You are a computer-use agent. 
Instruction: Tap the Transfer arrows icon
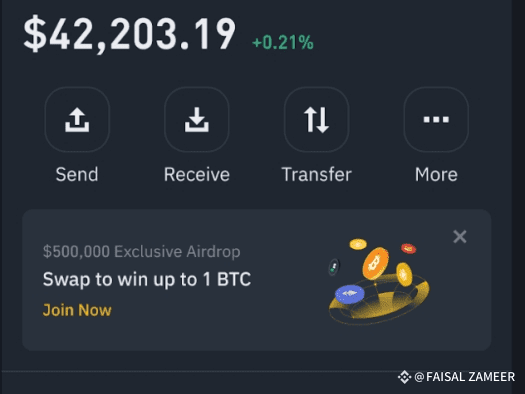coord(316,120)
